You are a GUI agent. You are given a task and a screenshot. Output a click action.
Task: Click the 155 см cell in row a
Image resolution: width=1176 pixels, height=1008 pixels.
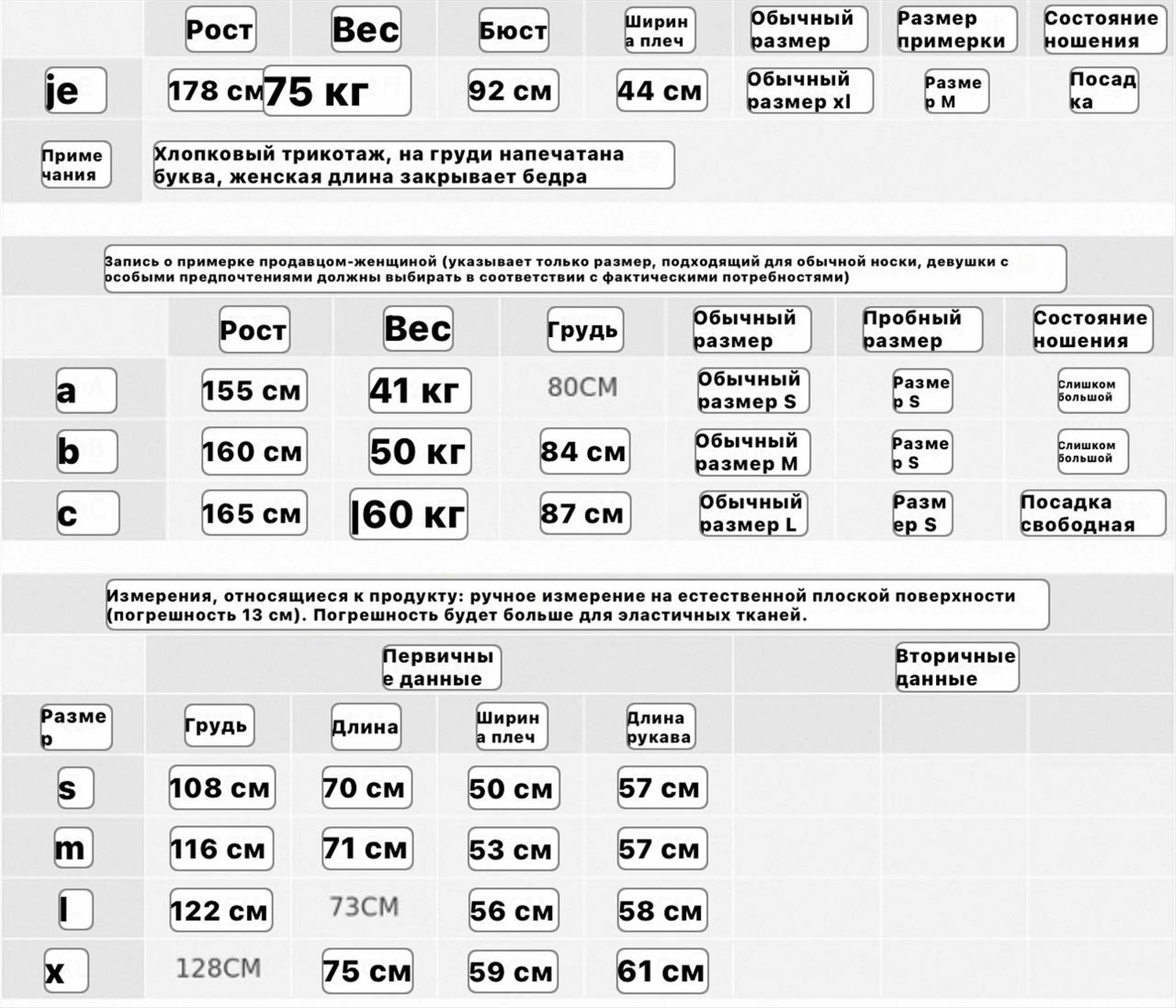253,390
